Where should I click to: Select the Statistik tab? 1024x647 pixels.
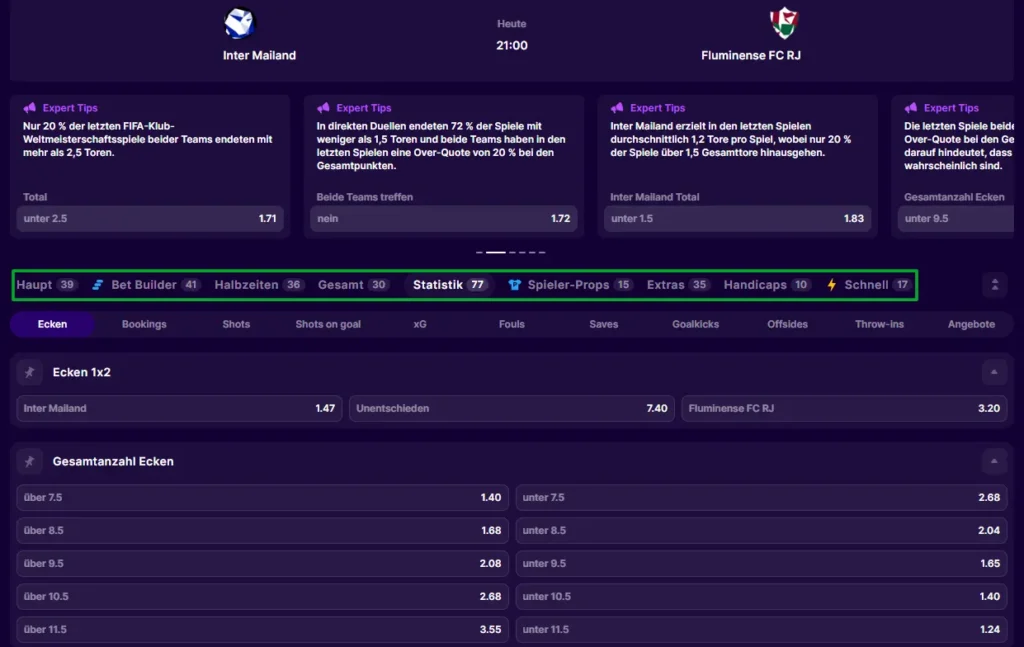pyautogui.click(x=449, y=285)
